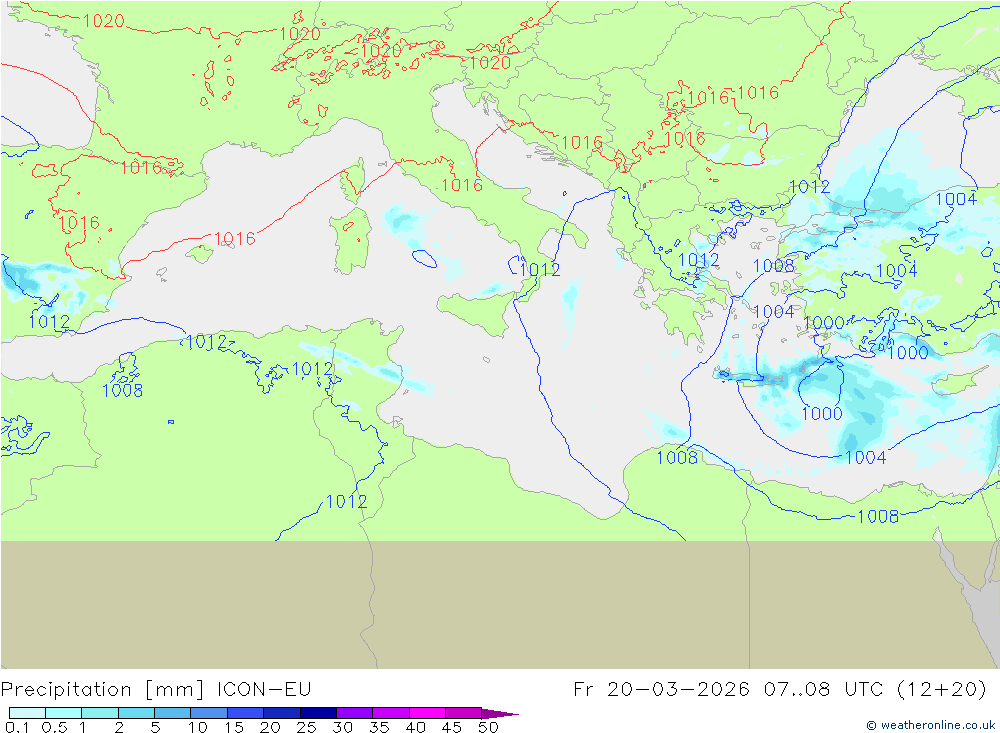This screenshot has width=1000, height=733.
Task: Click the legend swatch between 0.5 and 1
Action: pos(64,713)
